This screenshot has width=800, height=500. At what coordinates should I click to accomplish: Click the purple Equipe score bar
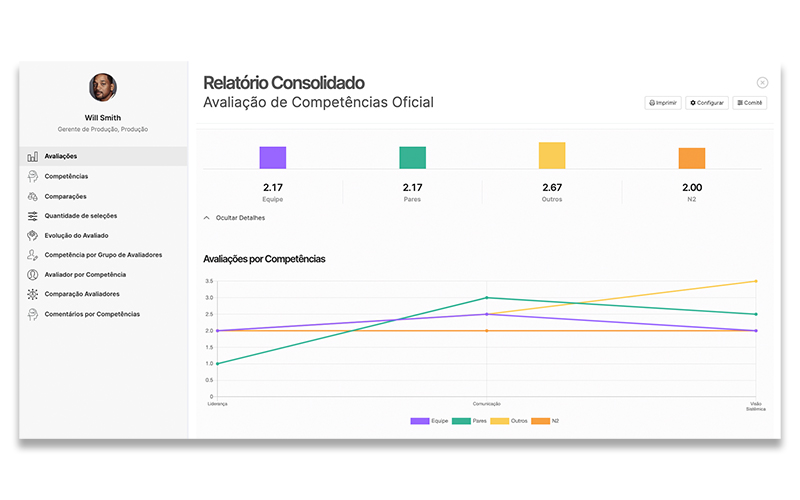273,158
